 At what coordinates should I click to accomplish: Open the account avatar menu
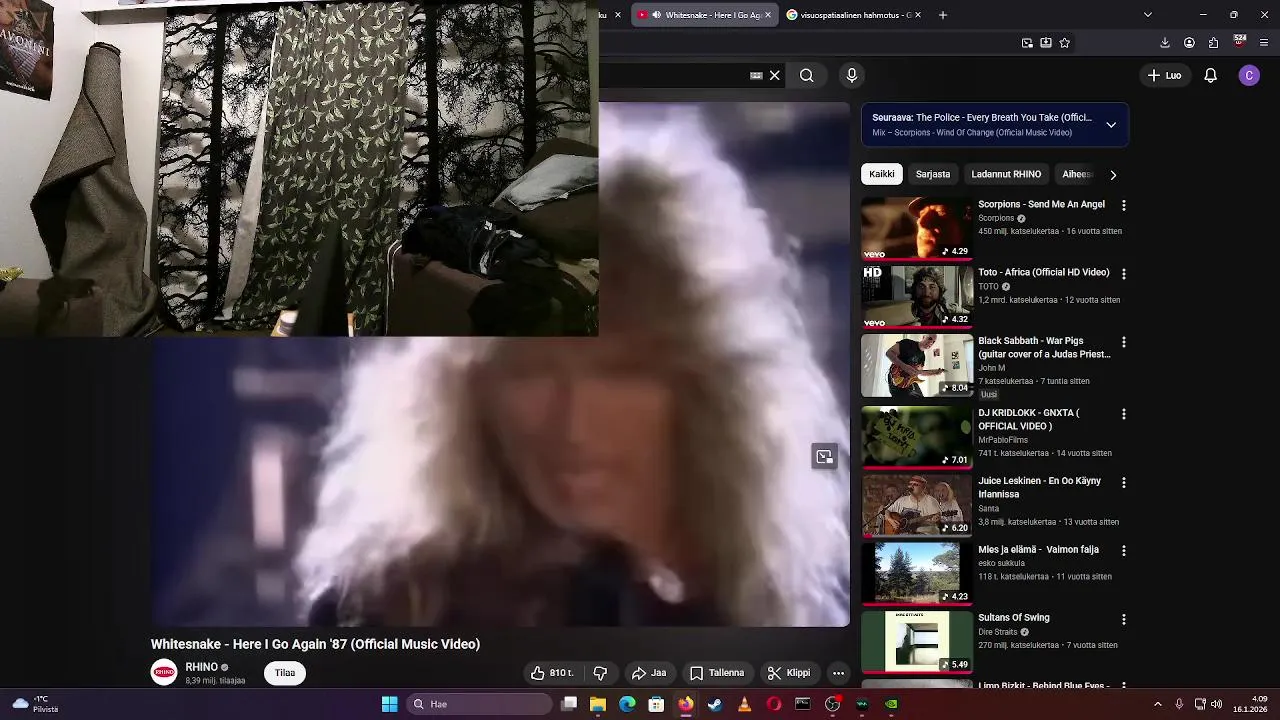(x=1249, y=75)
